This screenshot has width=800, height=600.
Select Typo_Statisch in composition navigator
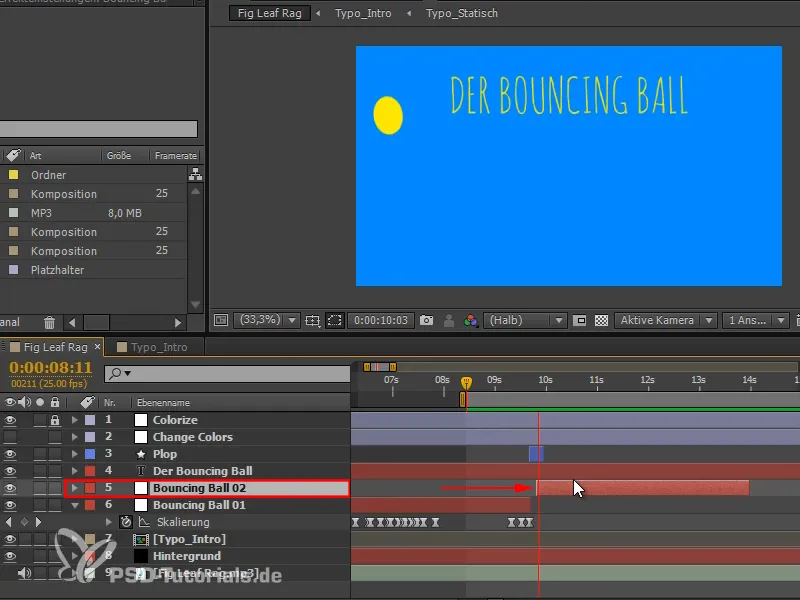(x=462, y=13)
